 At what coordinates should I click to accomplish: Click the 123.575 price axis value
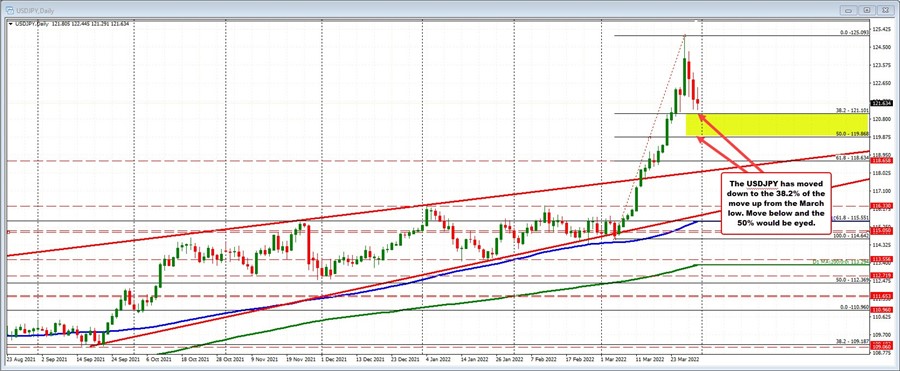click(x=882, y=65)
